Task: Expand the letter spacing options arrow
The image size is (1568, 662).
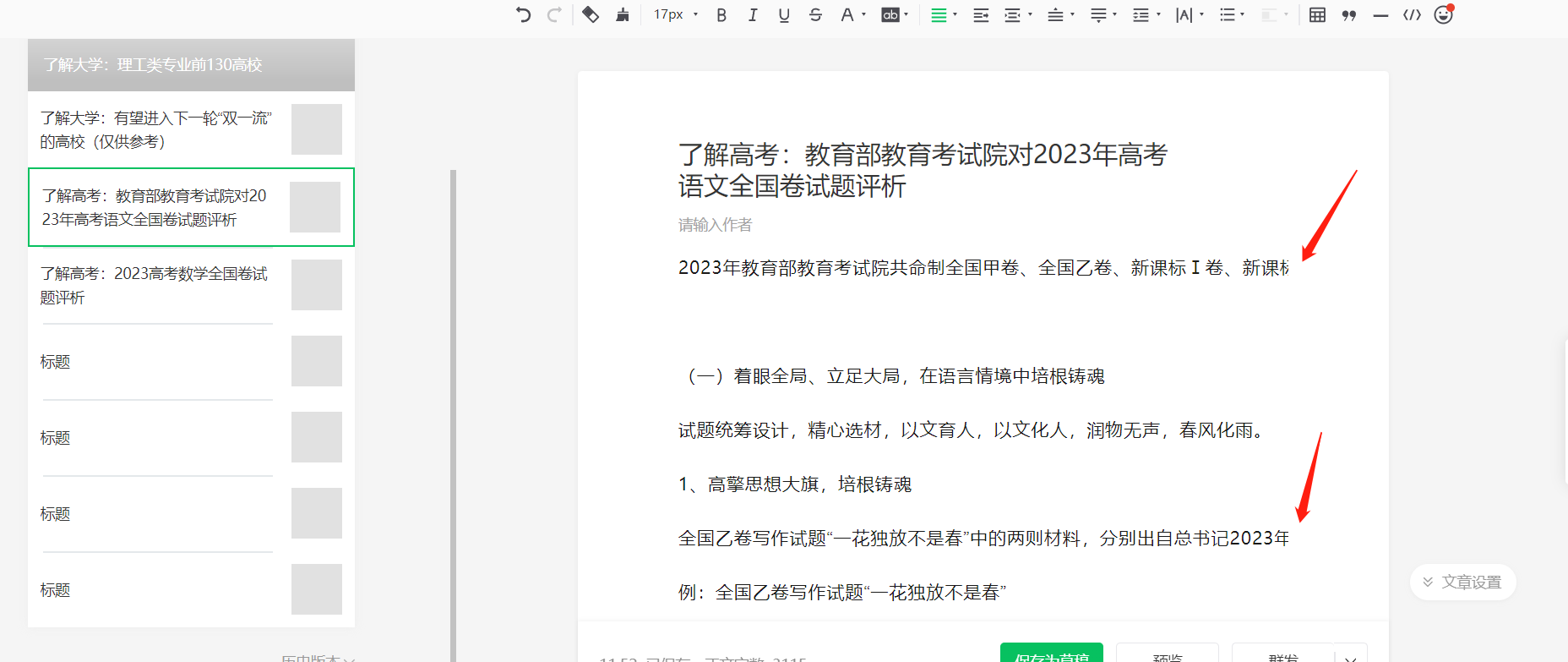Action: pyautogui.click(x=1201, y=14)
